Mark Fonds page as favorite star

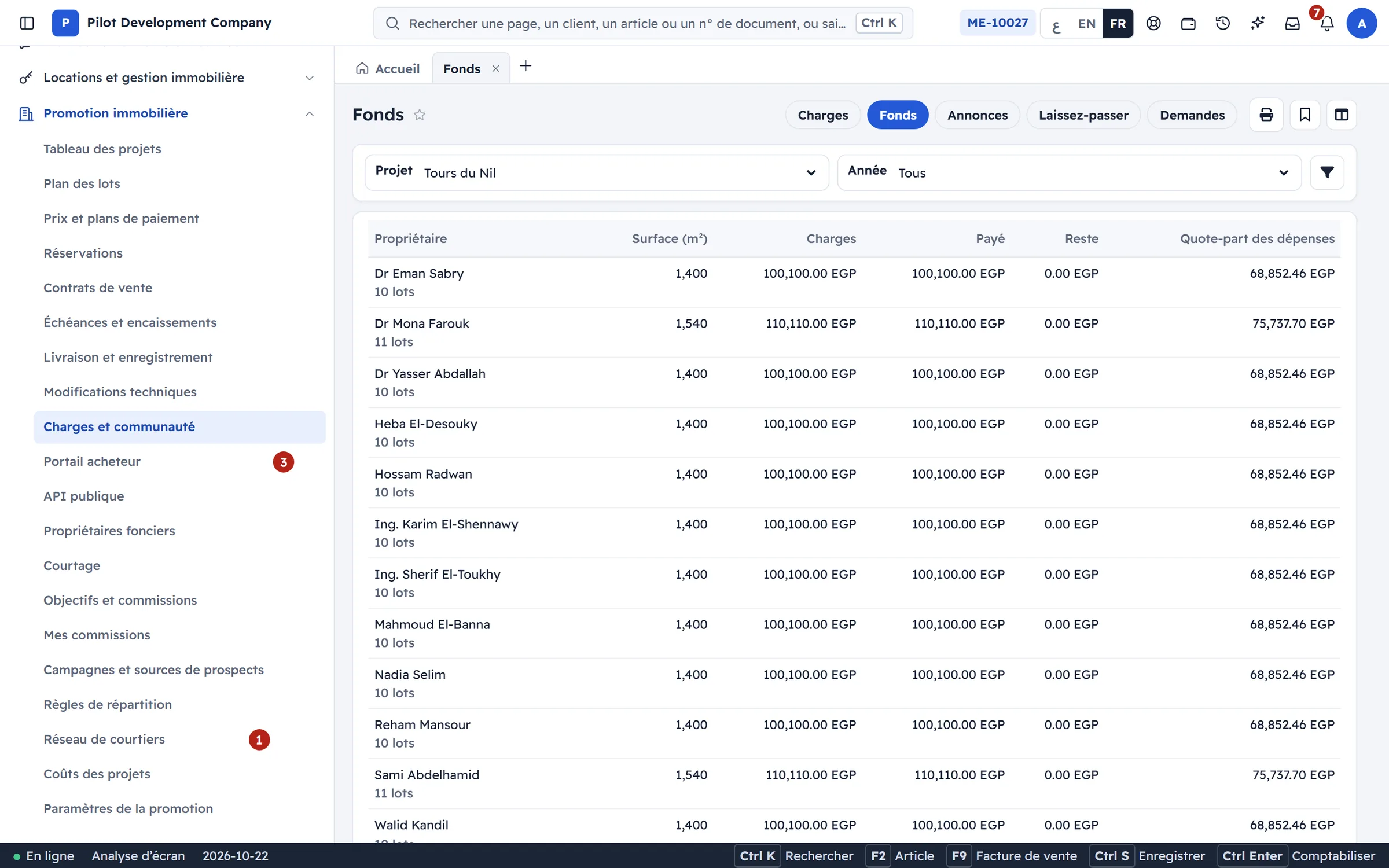[x=420, y=115]
